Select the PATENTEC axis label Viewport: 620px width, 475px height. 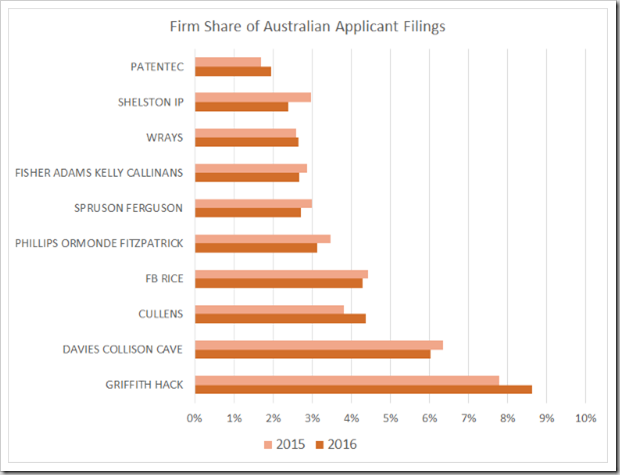(157, 67)
